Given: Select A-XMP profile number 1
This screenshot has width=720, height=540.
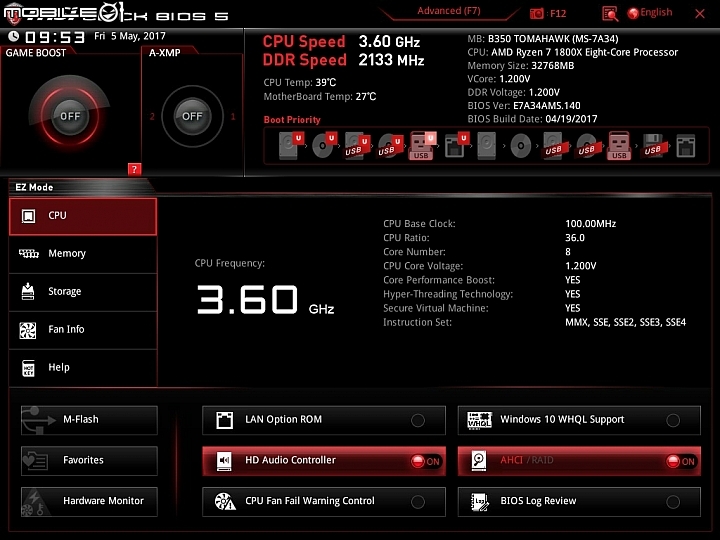Looking at the screenshot, I should coord(233,117).
